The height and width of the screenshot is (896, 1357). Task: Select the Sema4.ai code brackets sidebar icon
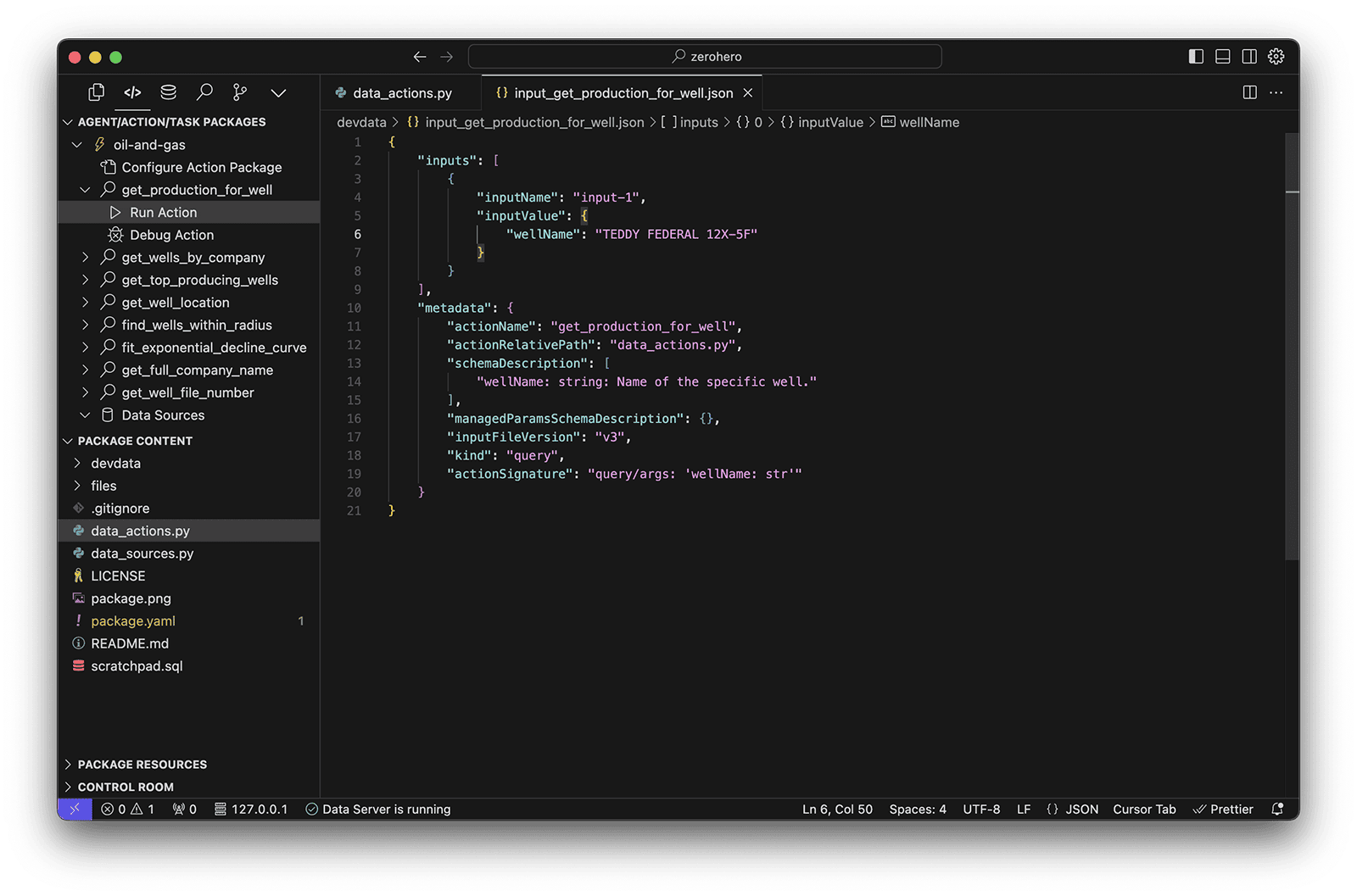point(132,92)
